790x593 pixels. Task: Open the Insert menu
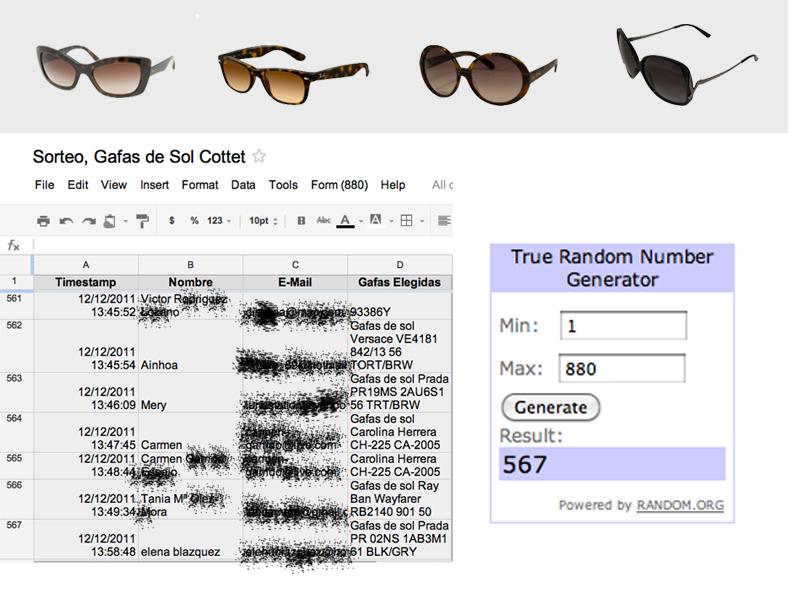click(x=154, y=185)
